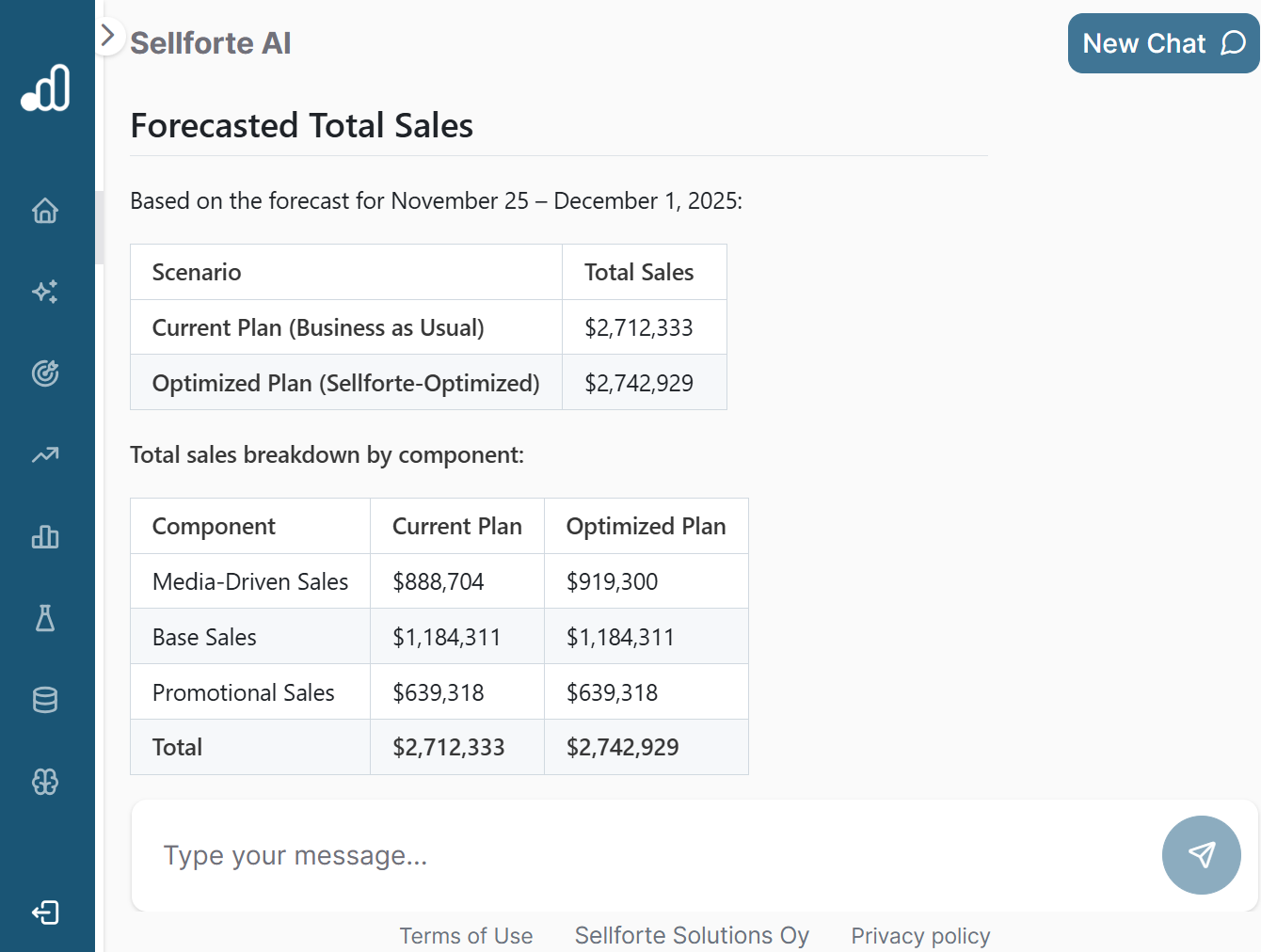Click the trend line forecasting icon

(x=44, y=455)
